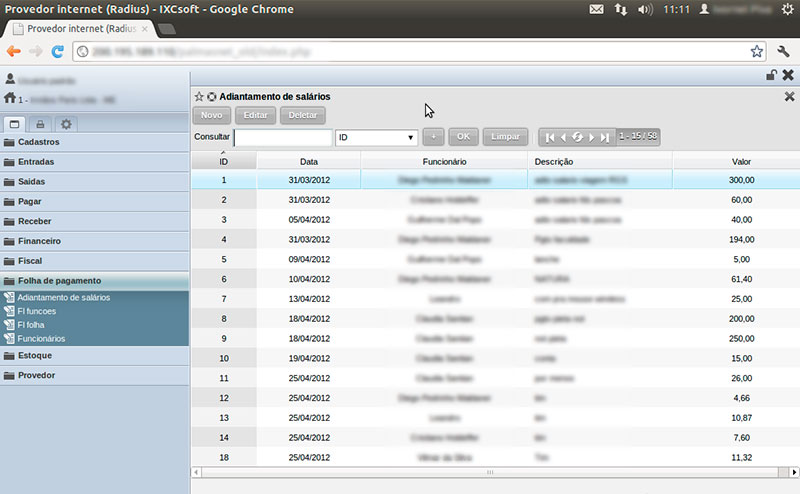Expand the Provedor folder
The width and height of the screenshot is (800, 494).
[94, 375]
